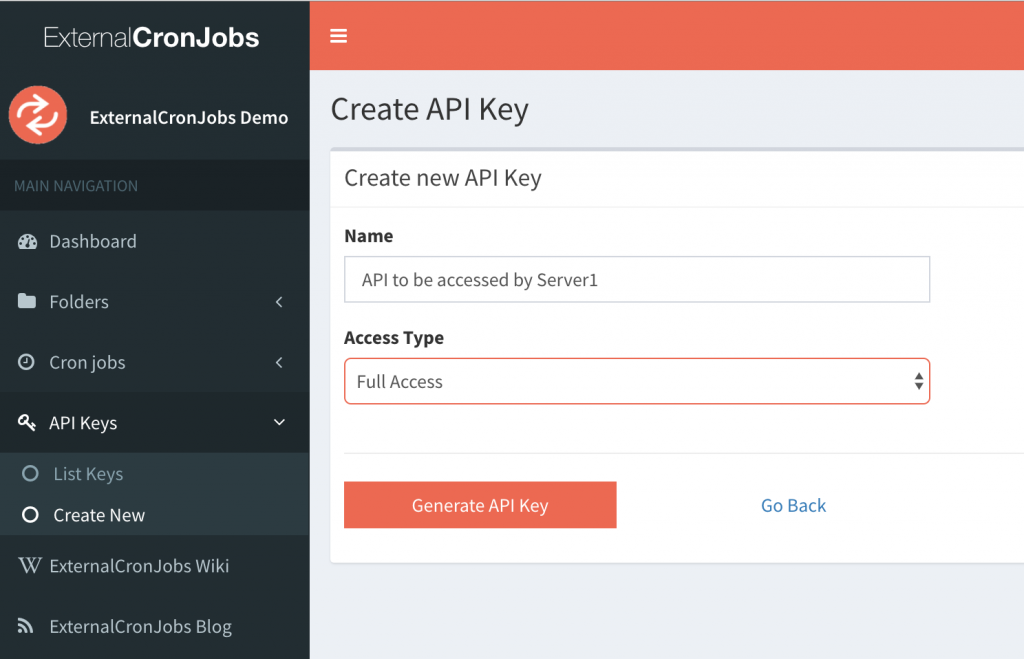This screenshot has height=659, width=1024.
Task: Select the API Keys navigation item
Action: (x=155, y=423)
